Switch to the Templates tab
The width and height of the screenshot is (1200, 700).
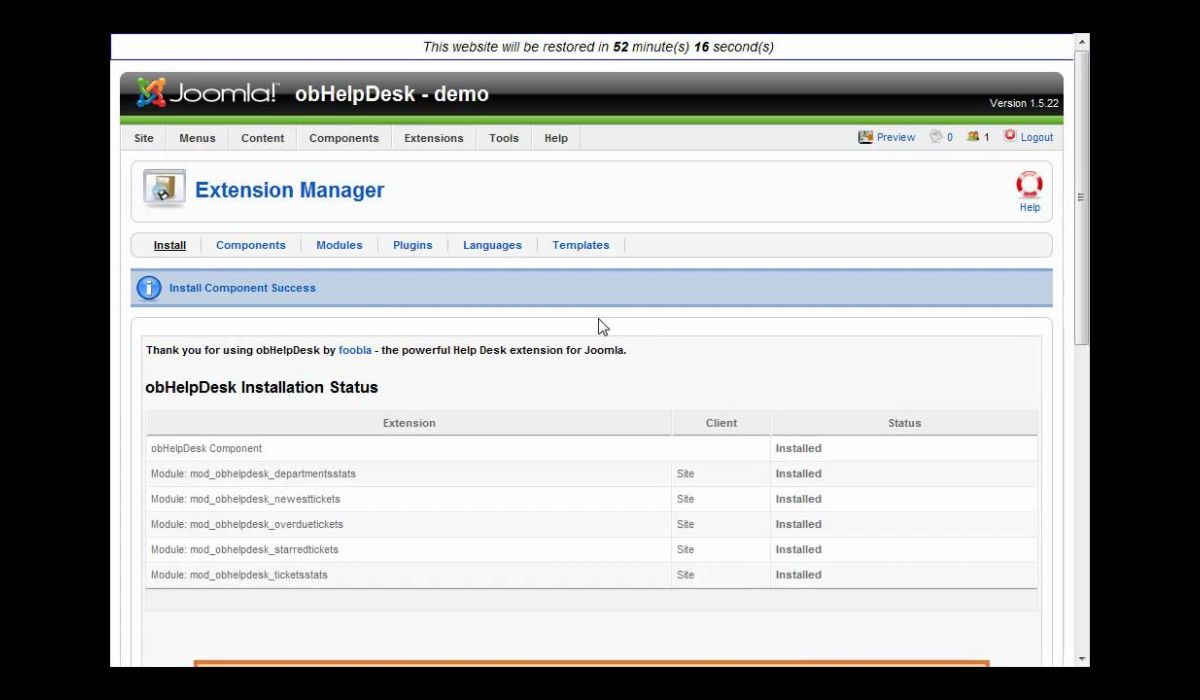581,245
